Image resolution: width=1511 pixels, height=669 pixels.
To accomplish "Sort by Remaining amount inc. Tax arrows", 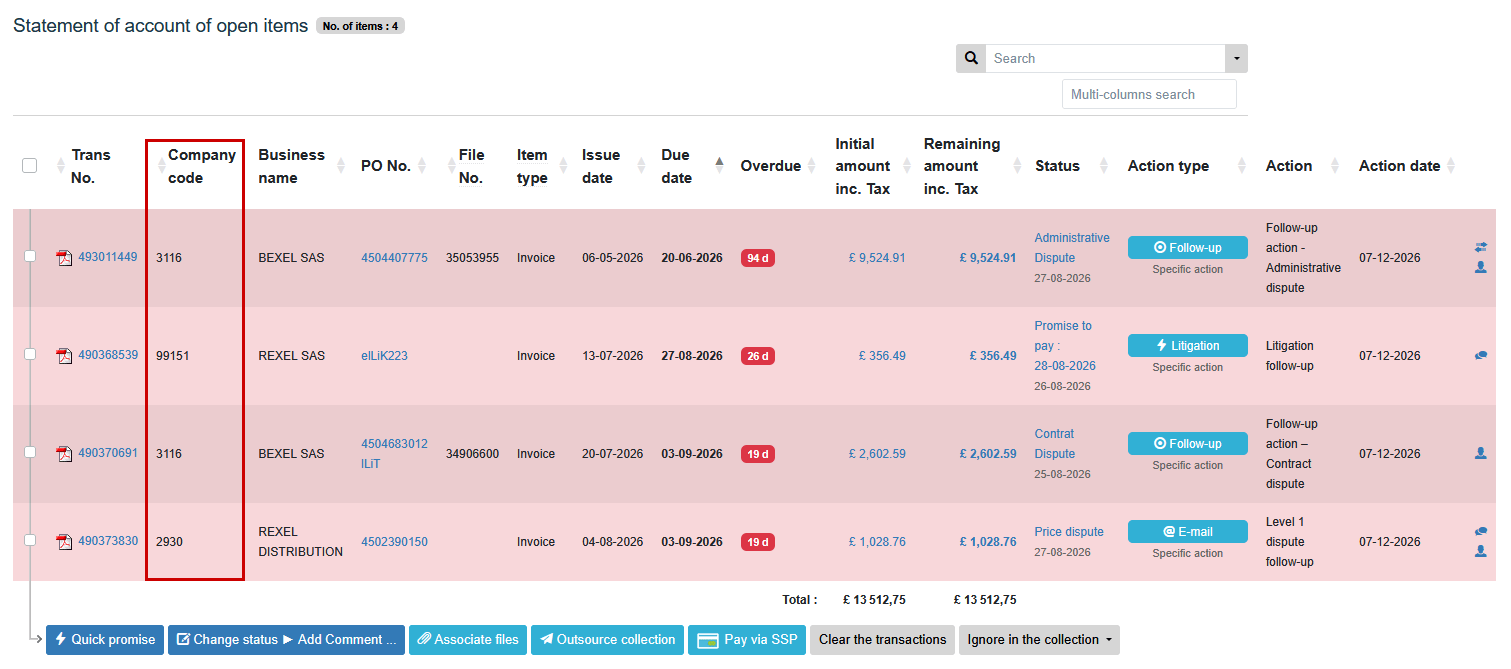I will (1017, 166).
